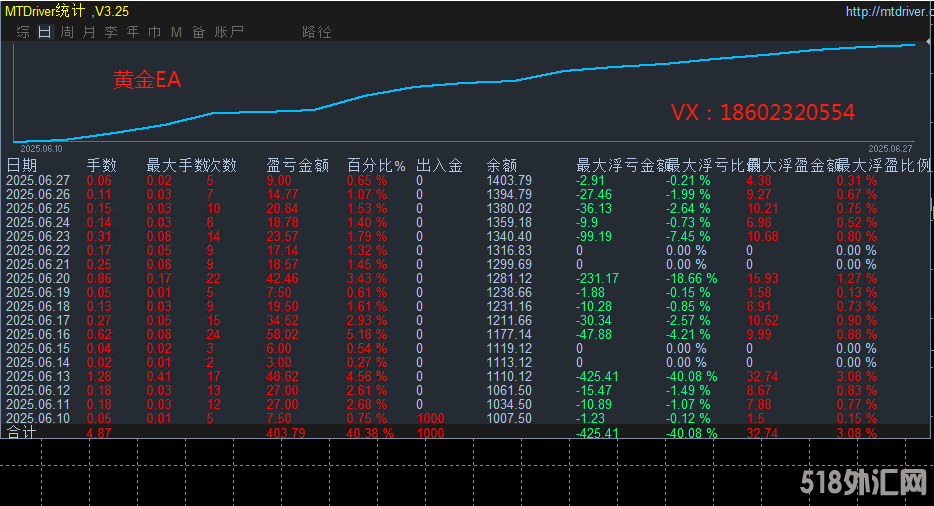Click balance value 1007.50

pyautogui.click(x=509, y=418)
